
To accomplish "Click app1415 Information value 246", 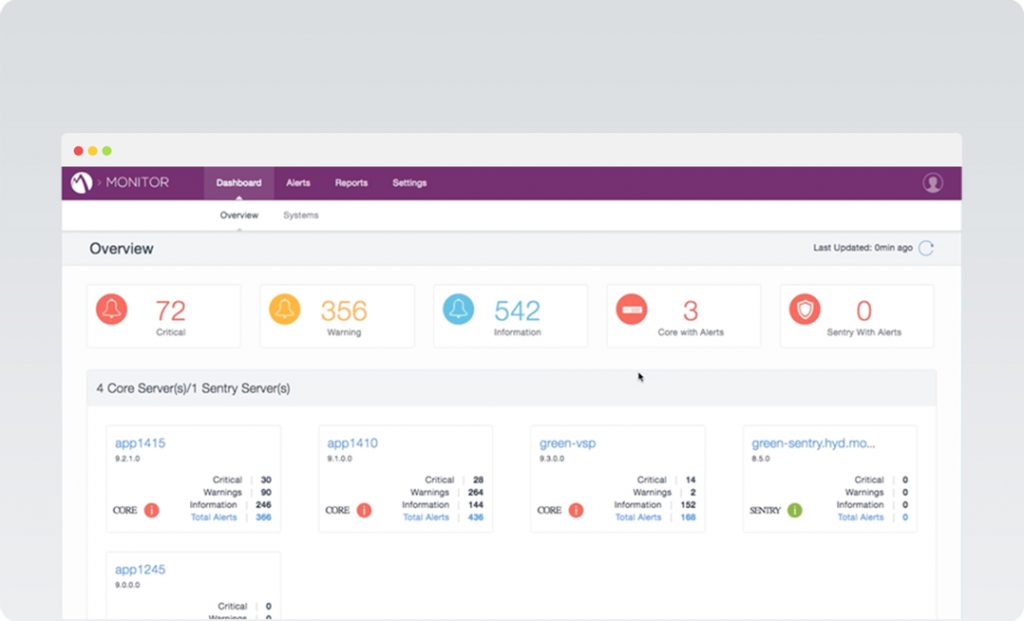I will click(x=263, y=505).
